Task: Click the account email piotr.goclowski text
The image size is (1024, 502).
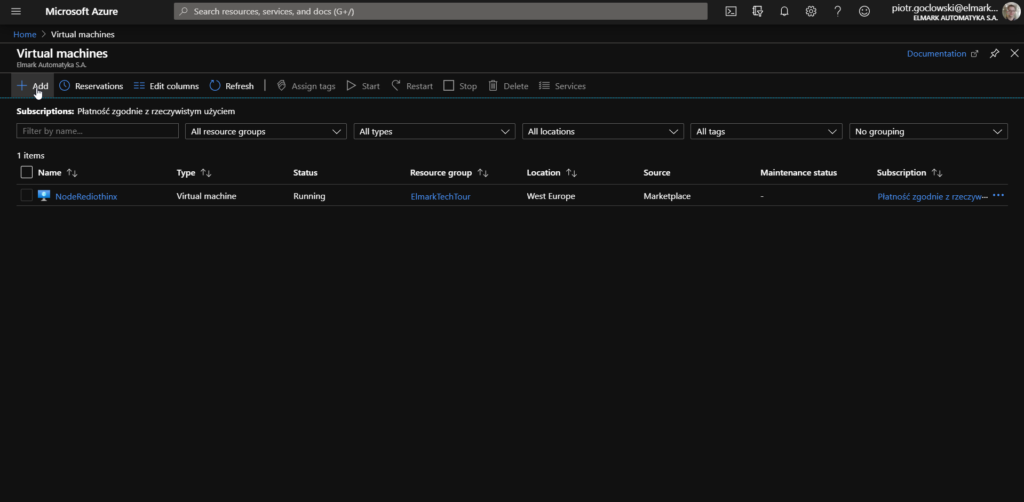Action: pos(944,8)
